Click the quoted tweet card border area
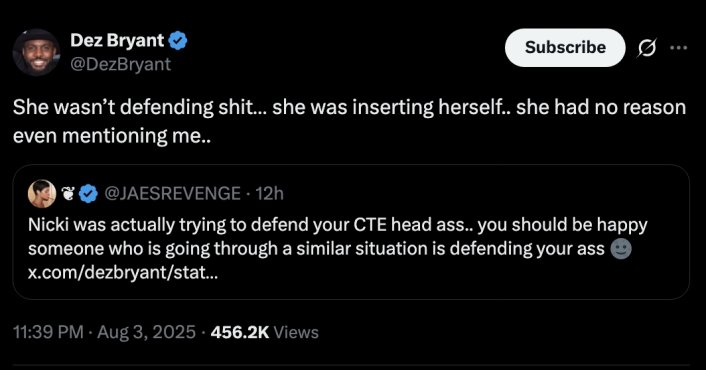 pyautogui.click(x=351, y=232)
